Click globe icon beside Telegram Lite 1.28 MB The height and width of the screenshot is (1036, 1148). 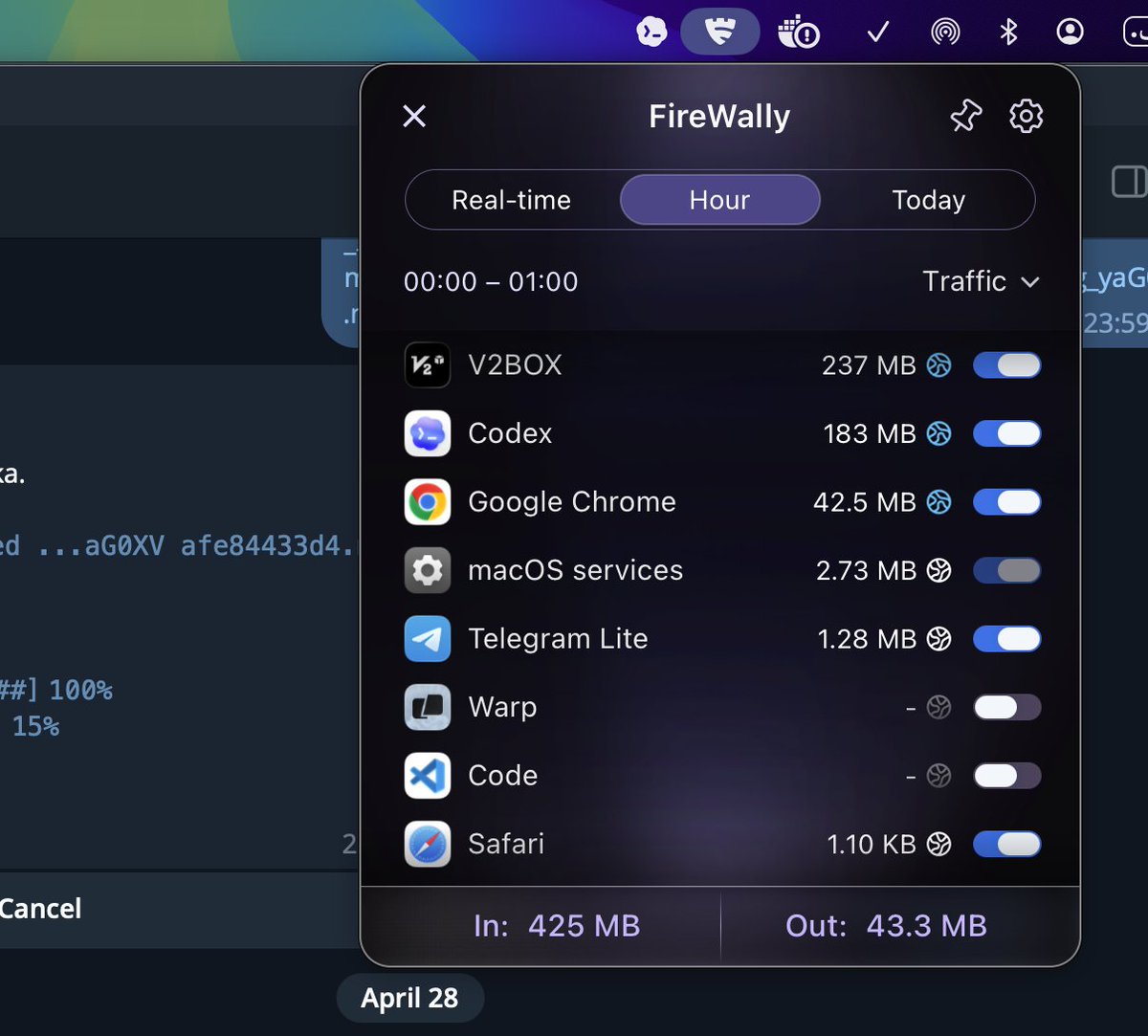939,639
